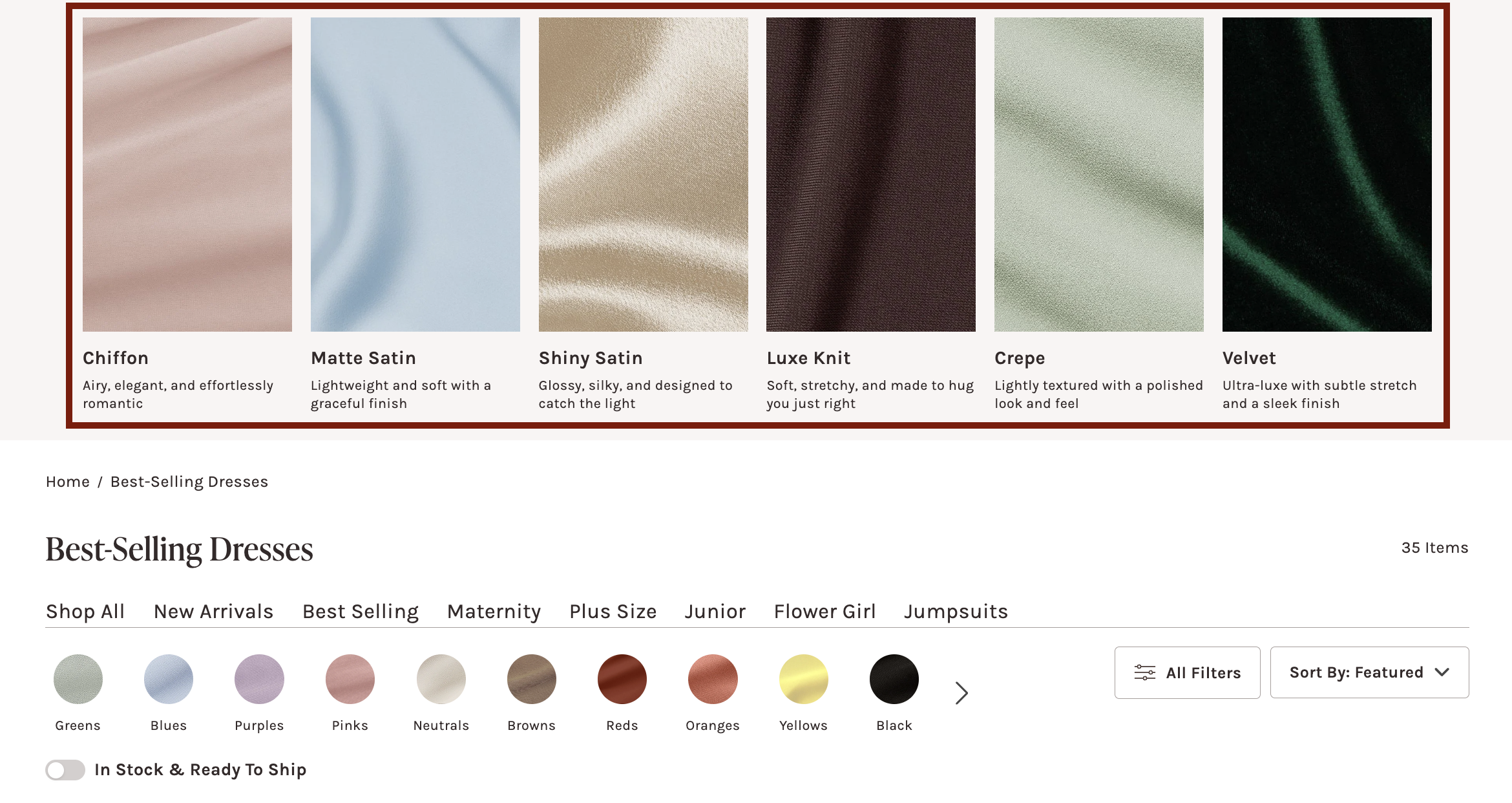Image resolution: width=1512 pixels, height=803 pixels.
Task: Filter by the Greens color swatch
Action: point(78,679)
